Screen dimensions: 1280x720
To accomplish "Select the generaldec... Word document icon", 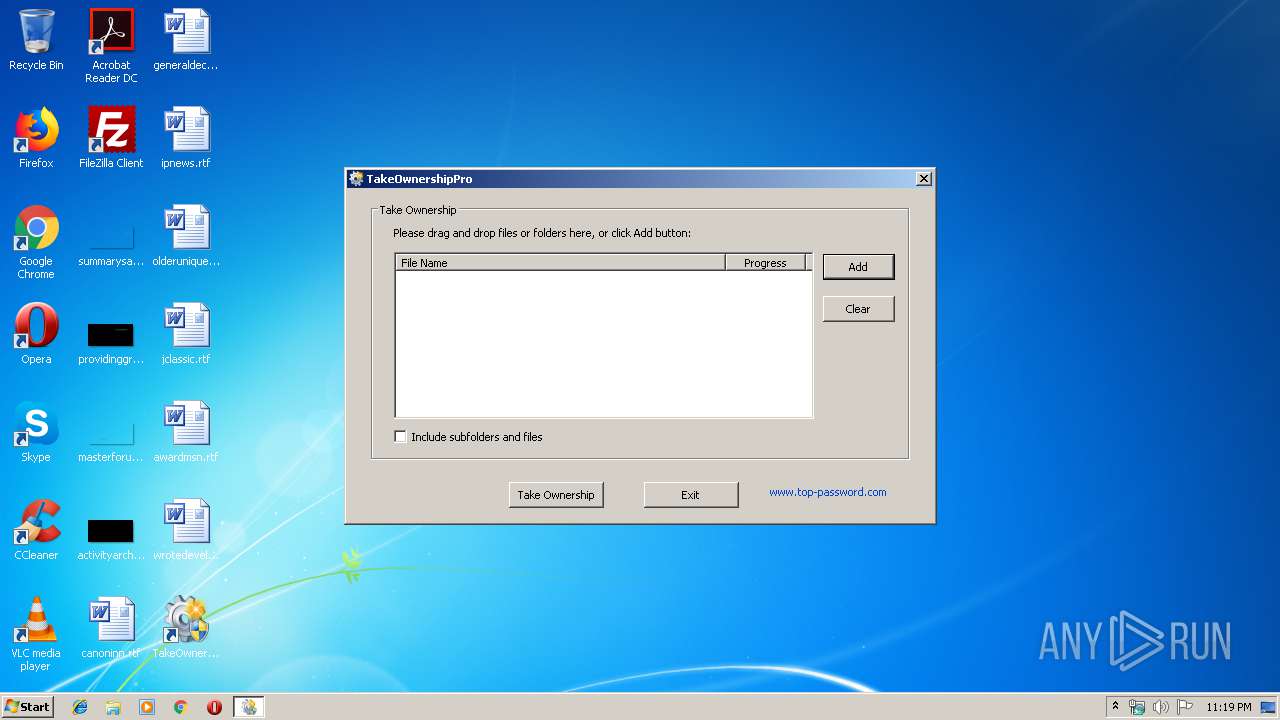I will coord(186,40).
